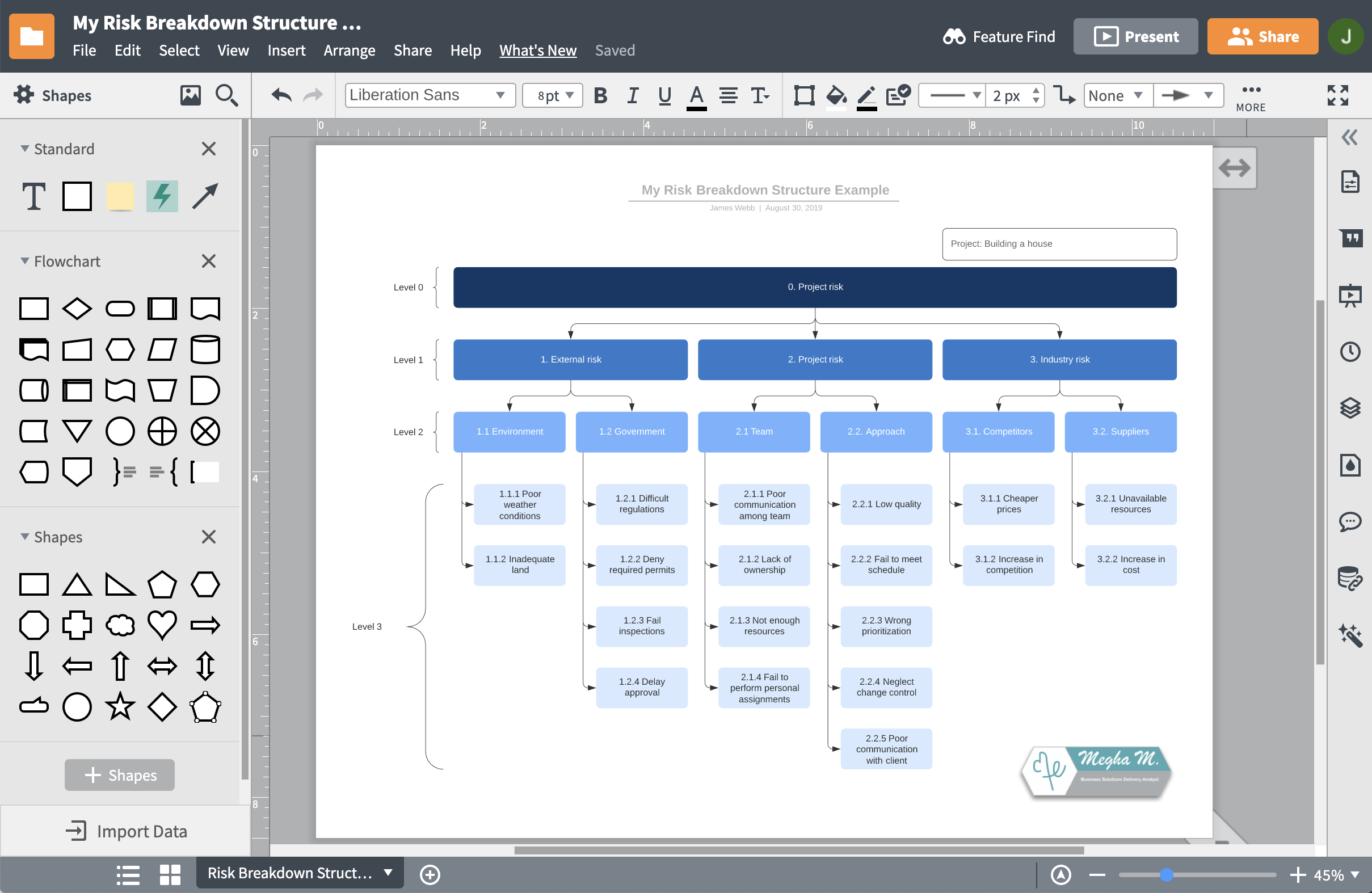Open the Arrange menu

[350, 50]
